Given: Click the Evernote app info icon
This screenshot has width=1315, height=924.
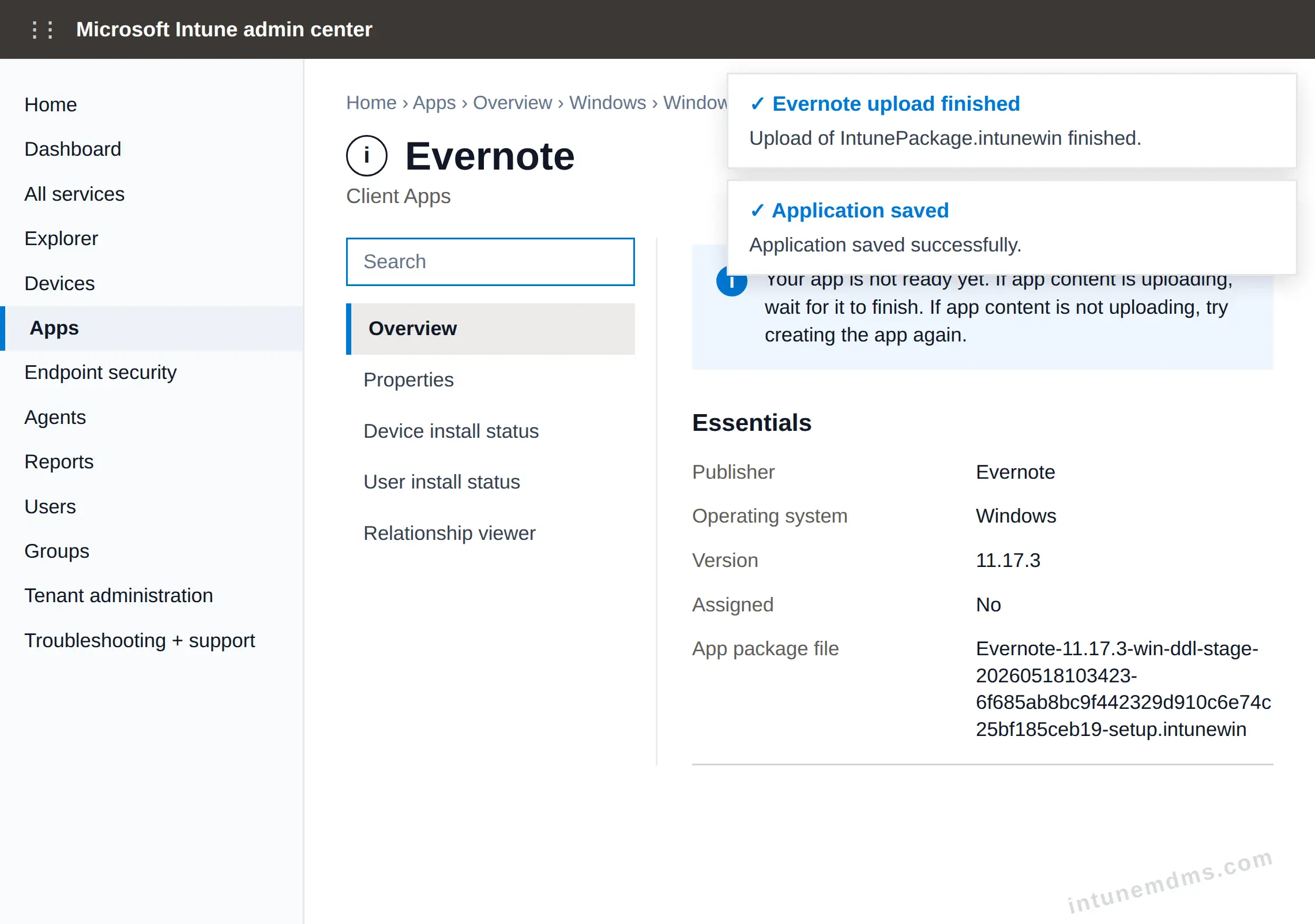Looking at the screenshot, I should pos(366,156).
